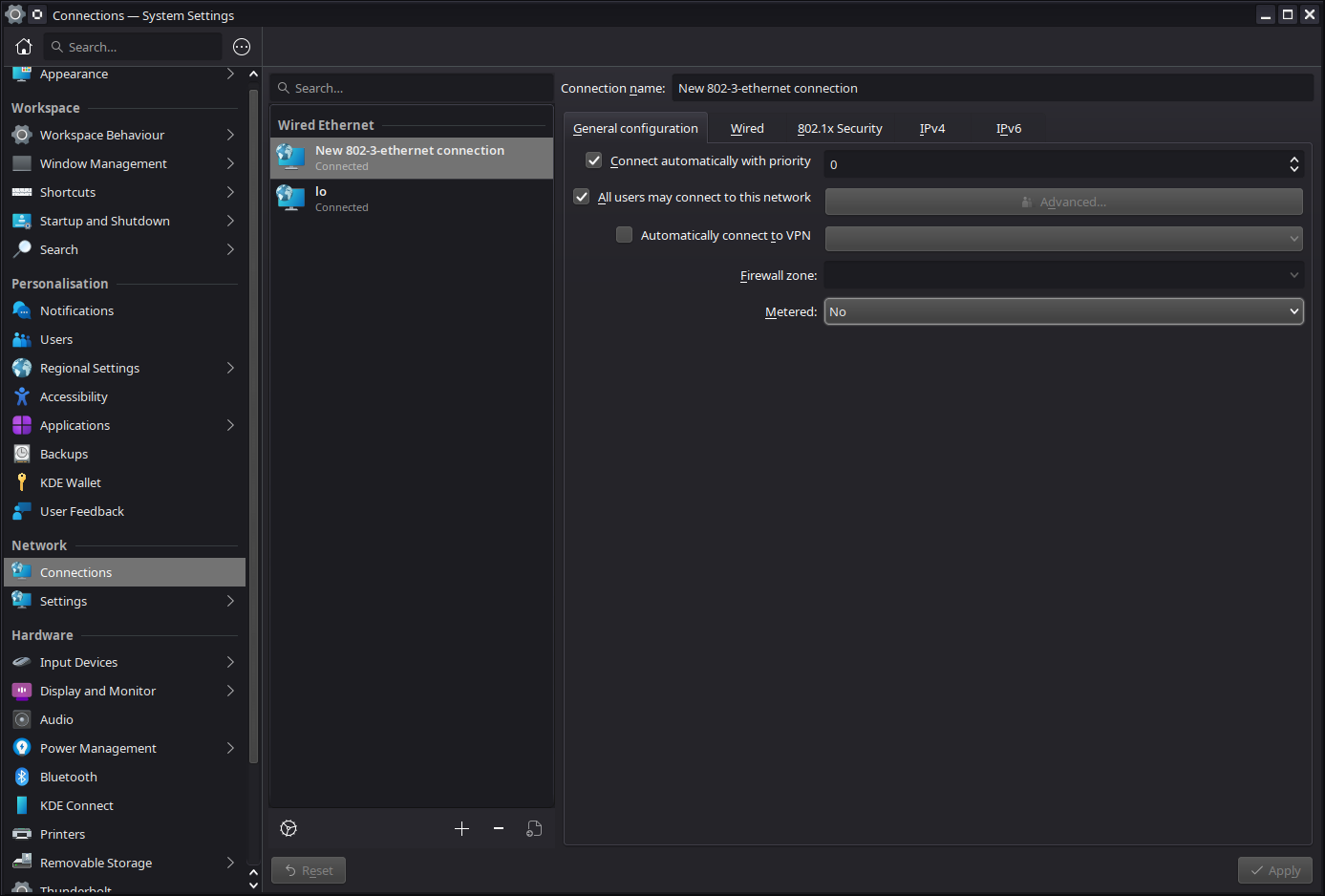Switch to the 802.1x Security tab
Viewport: 1325px width, 896px height.
(840, 128)
